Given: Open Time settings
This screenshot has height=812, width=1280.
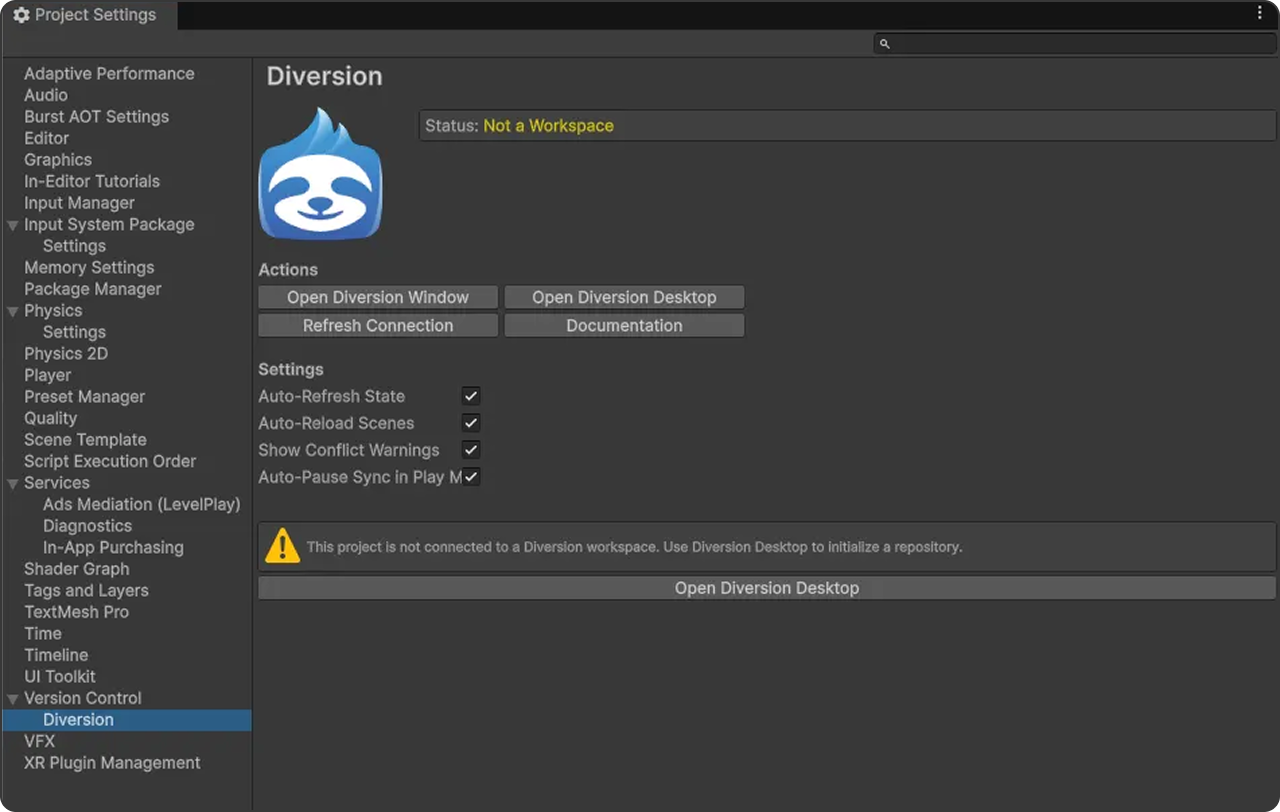Looking at the screenshot, I should click(x=43, y=634).
